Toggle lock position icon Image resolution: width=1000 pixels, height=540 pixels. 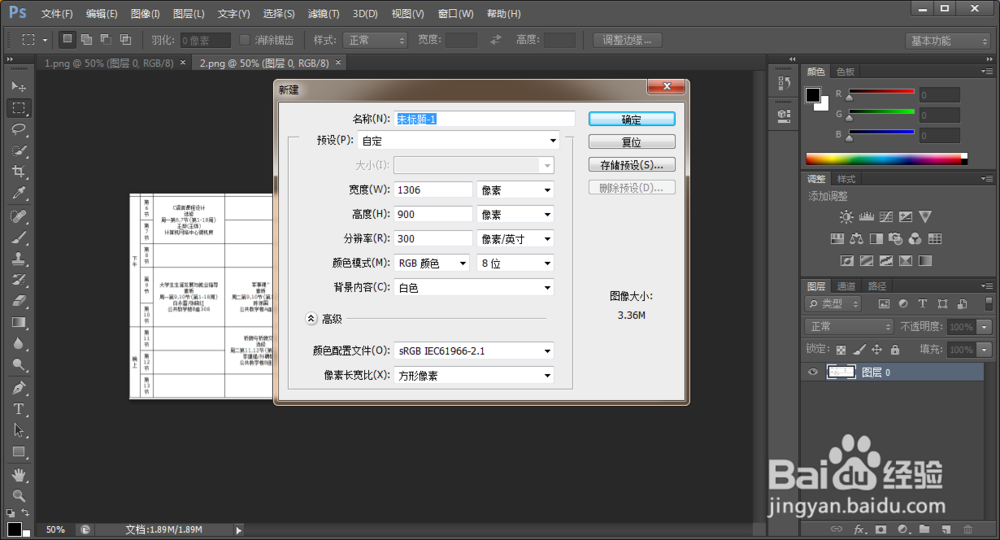tap(877, 349)
